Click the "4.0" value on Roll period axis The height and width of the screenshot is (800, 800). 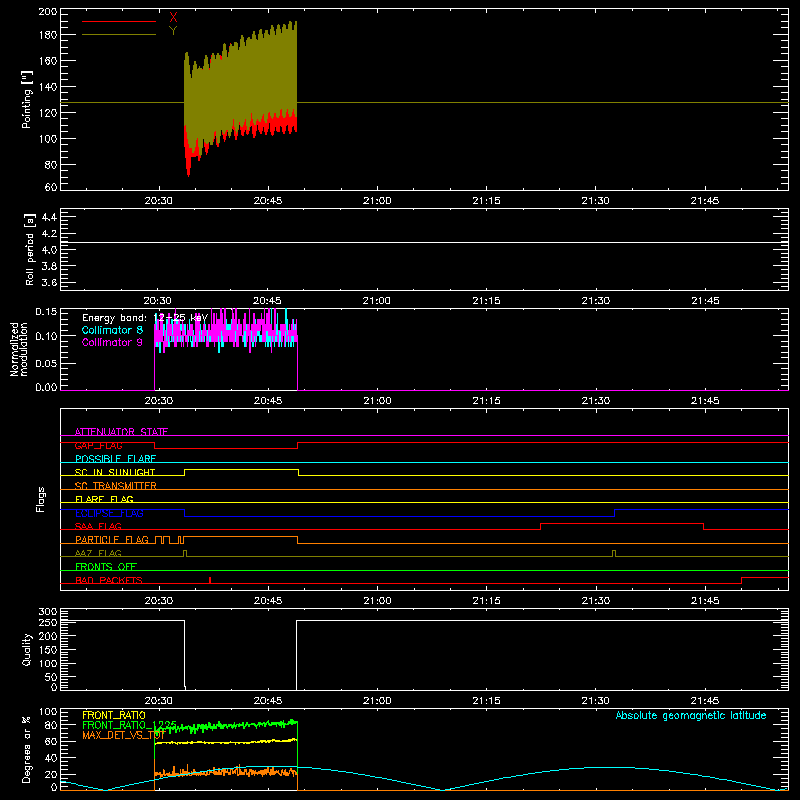(x=49, y=250)
